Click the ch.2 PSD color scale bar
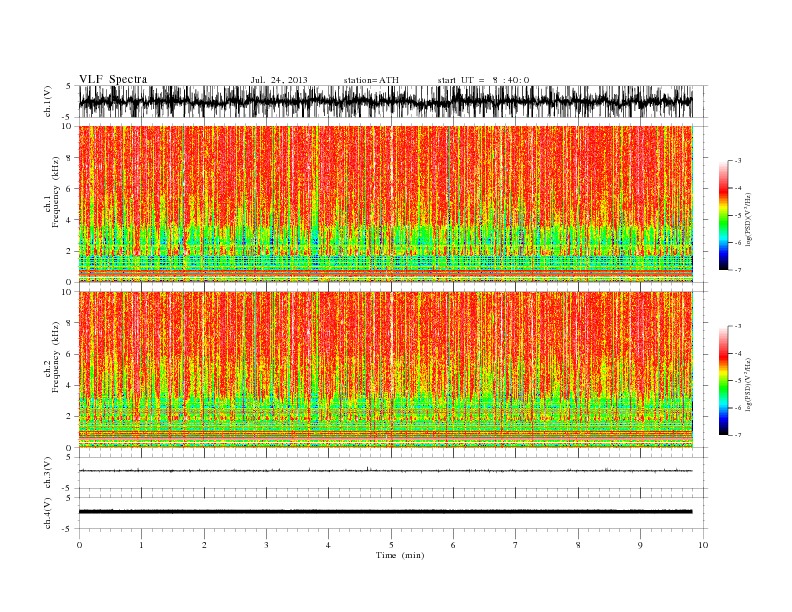 pos(723,381)
